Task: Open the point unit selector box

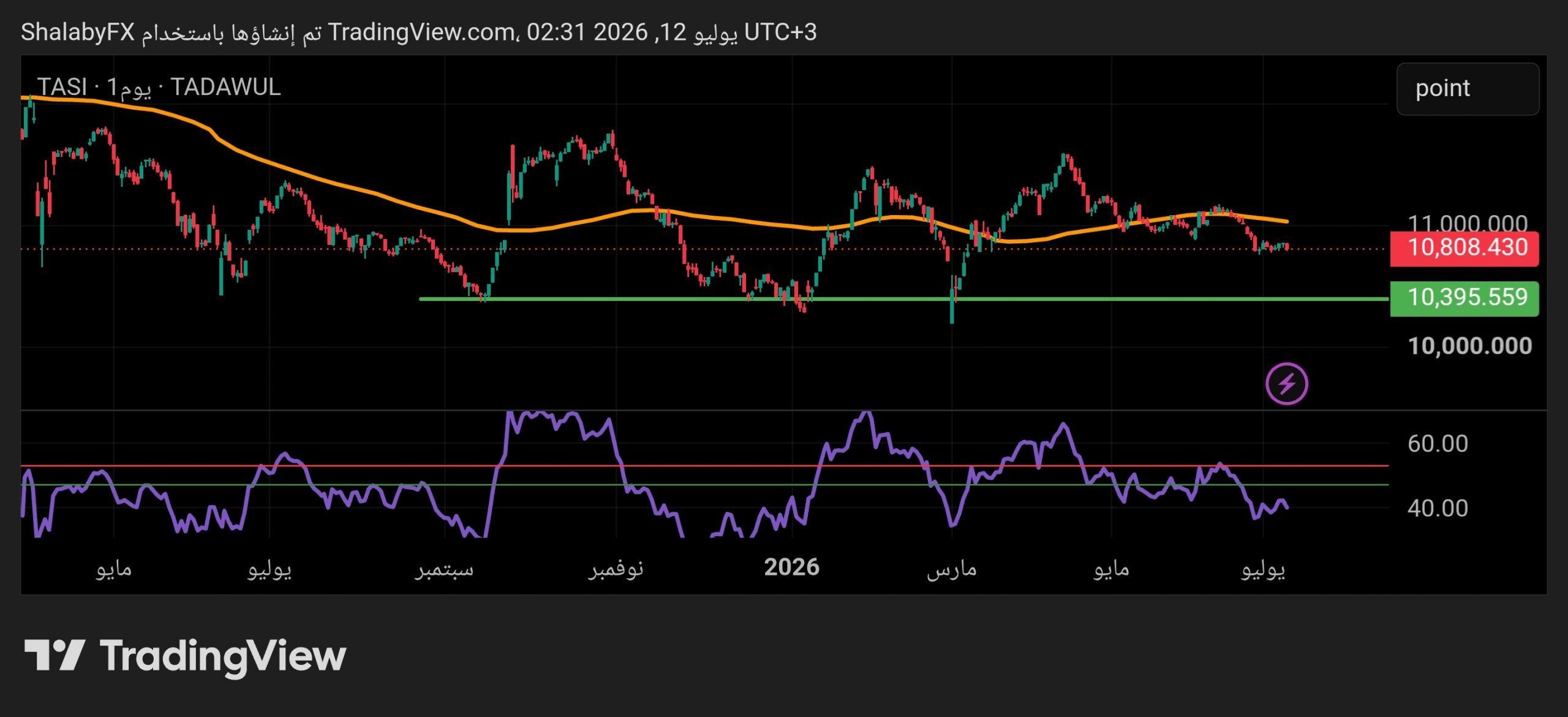Action: pyautogui.click(x=1468, y=89)
